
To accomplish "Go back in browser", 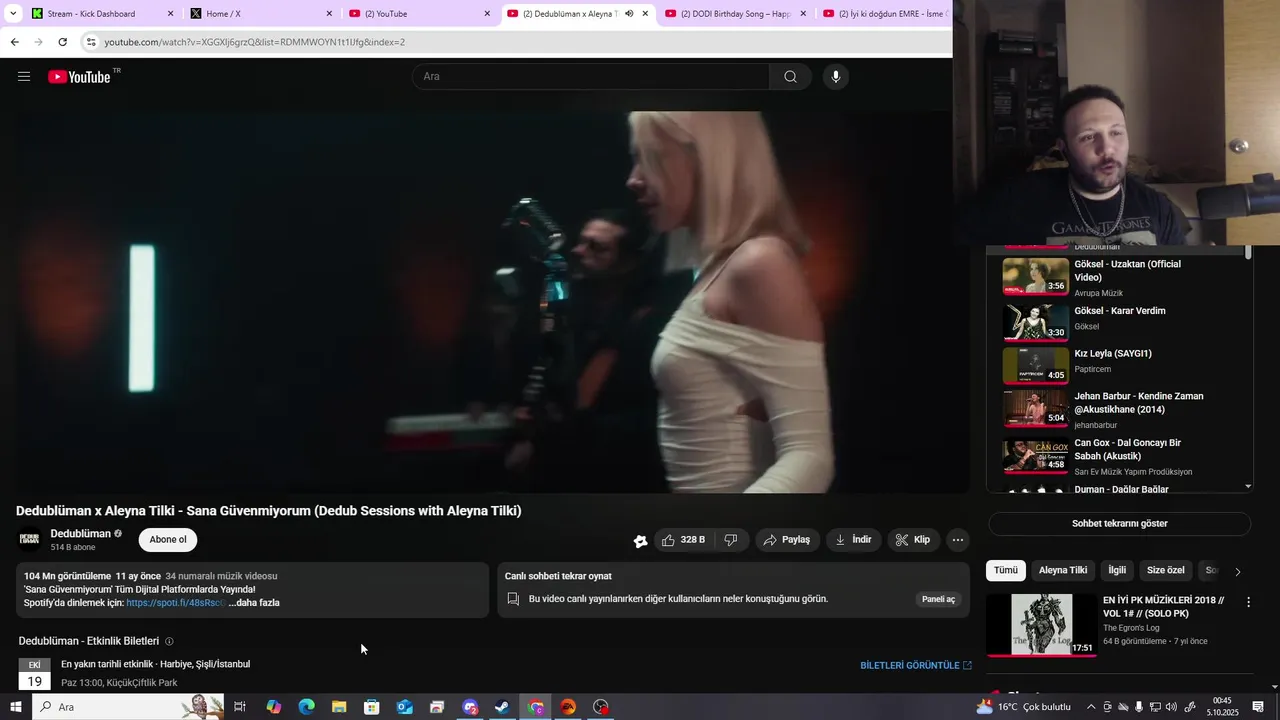I will 14,42.
